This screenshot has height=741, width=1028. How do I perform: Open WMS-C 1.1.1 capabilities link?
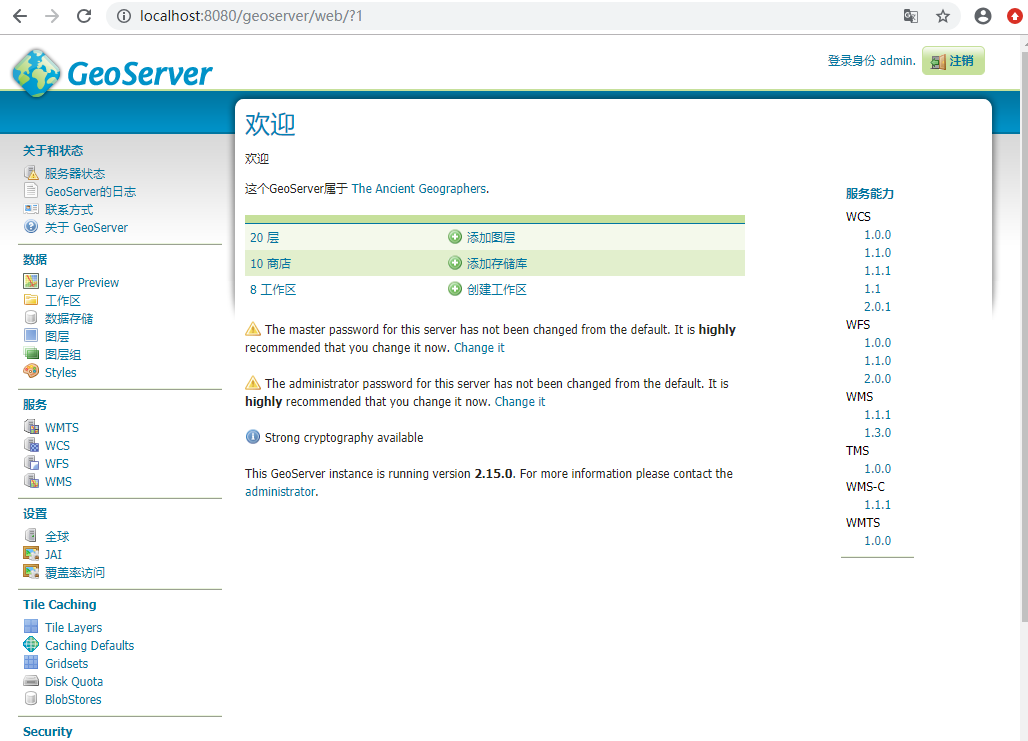coord(877,505)
